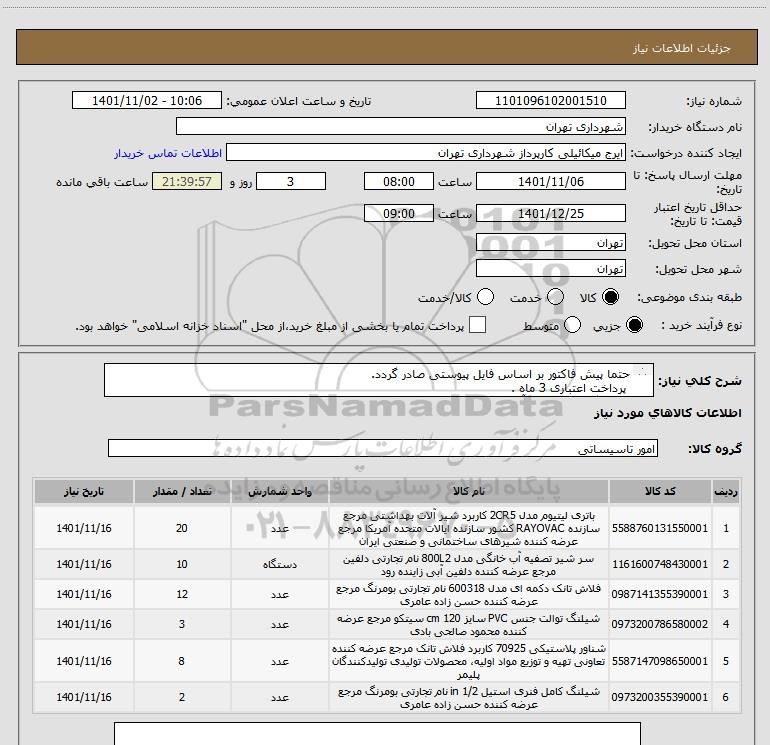Click the تاریخ نیاز column header

pyautogui.click(x=84, y=492)
